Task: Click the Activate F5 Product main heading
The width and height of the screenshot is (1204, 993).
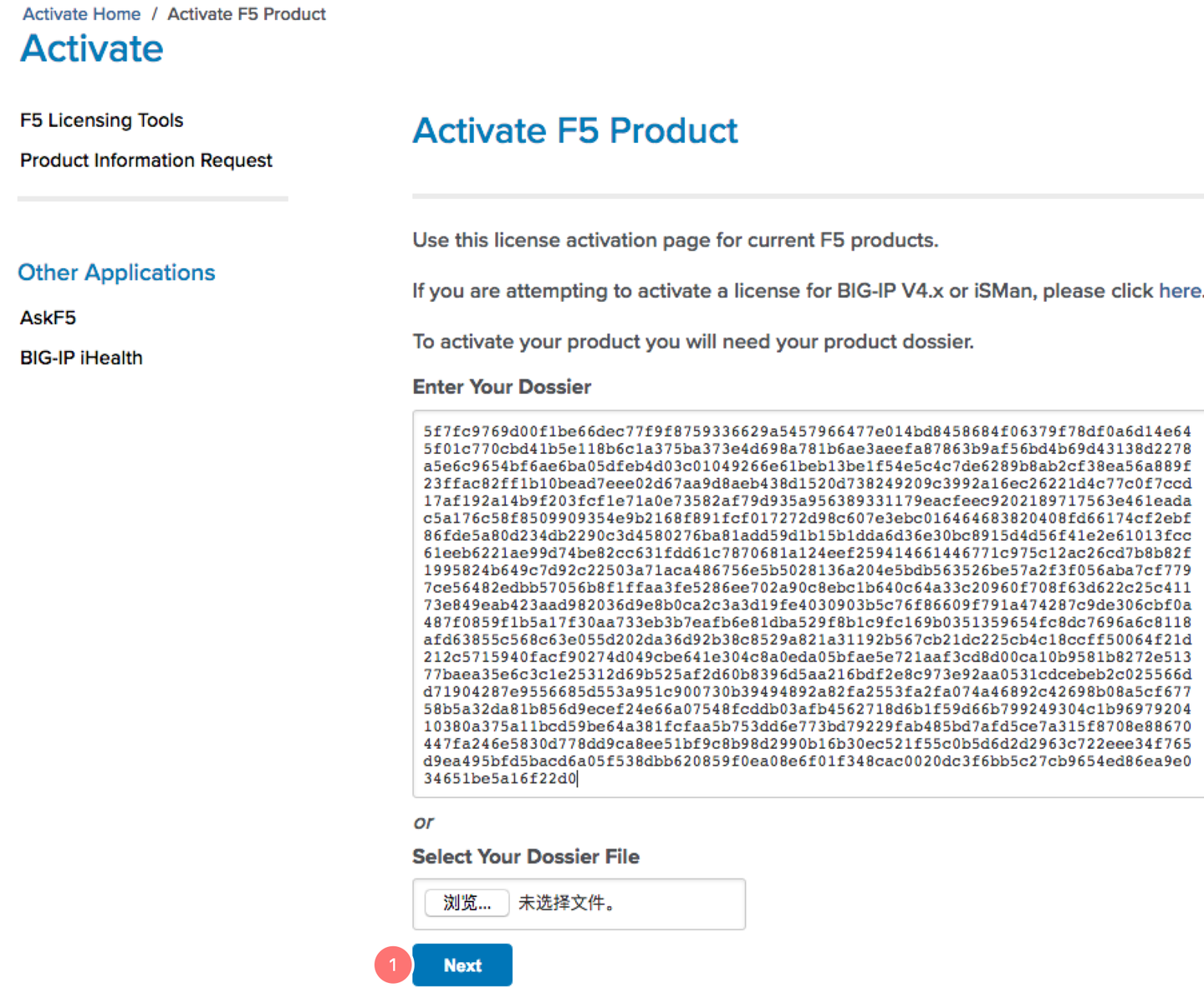Action: coord(575,131)
